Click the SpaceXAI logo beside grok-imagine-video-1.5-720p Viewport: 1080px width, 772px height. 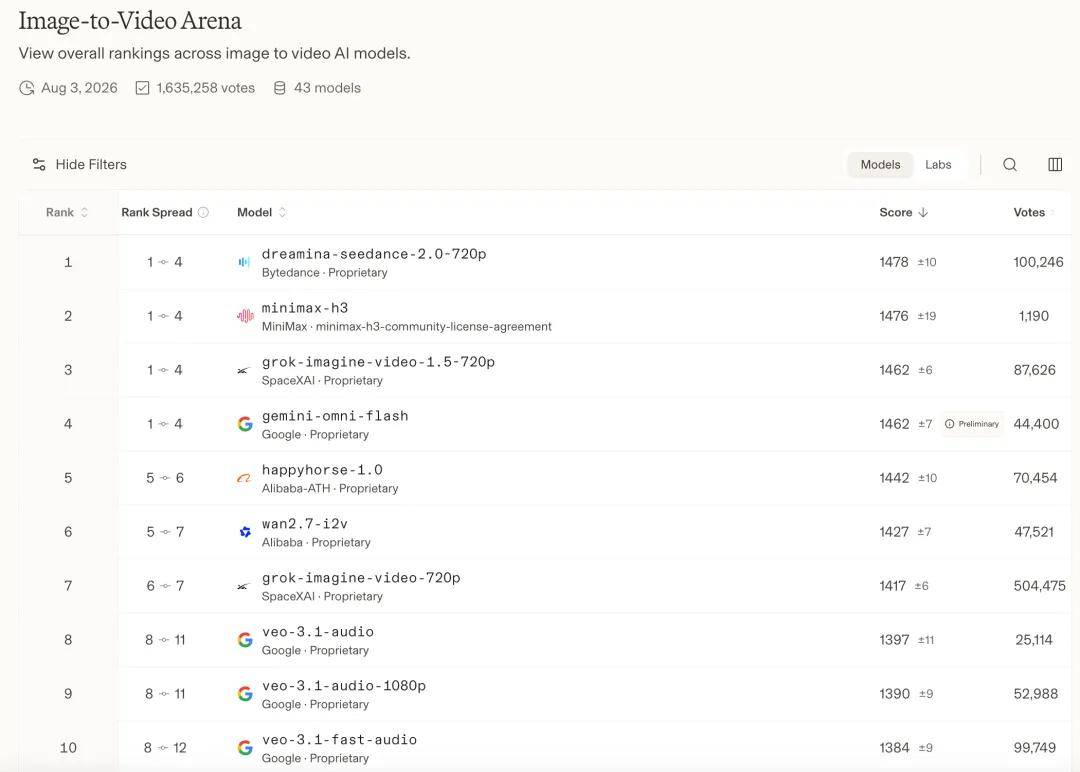(242, 371)
